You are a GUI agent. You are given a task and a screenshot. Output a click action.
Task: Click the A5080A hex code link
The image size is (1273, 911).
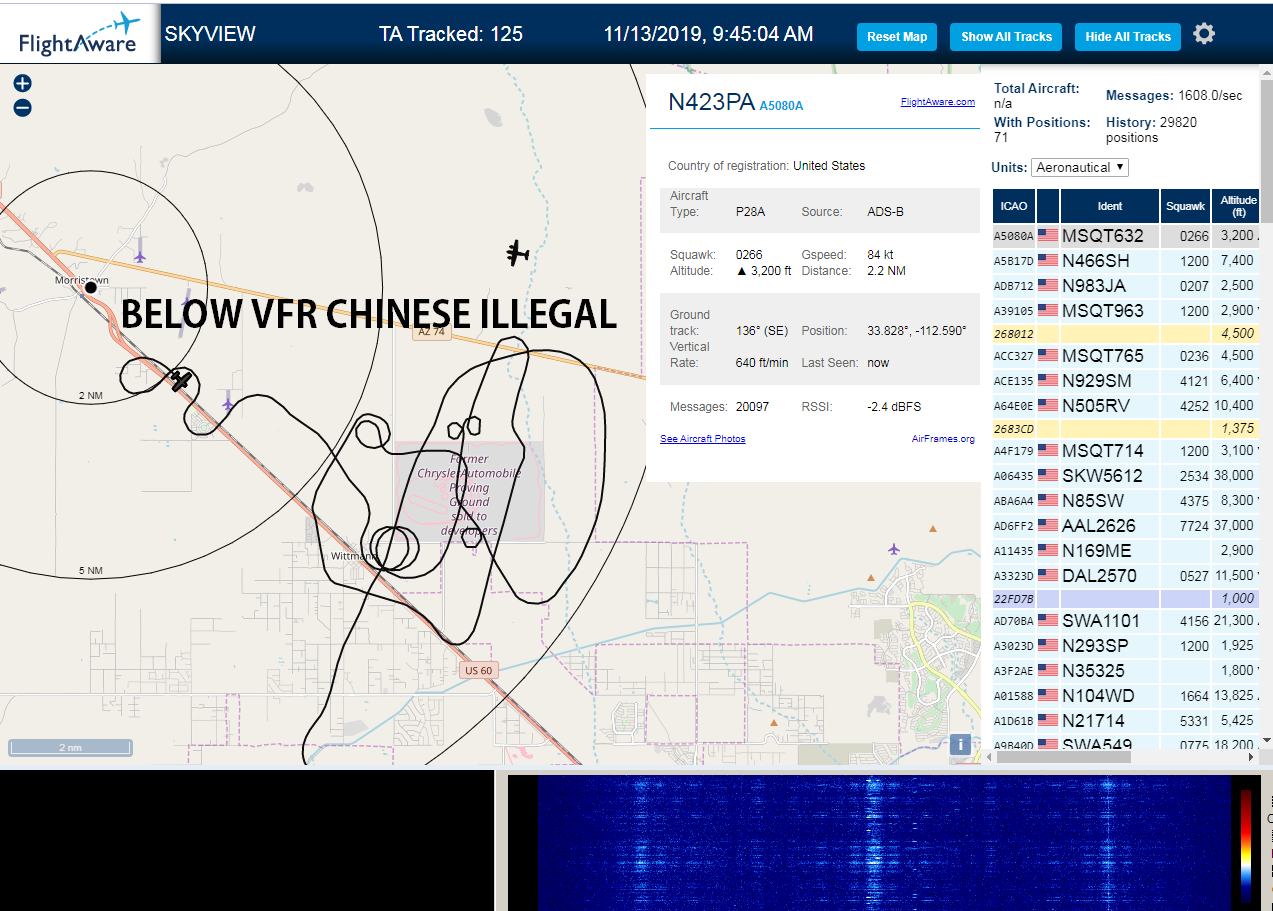[781, 106]
